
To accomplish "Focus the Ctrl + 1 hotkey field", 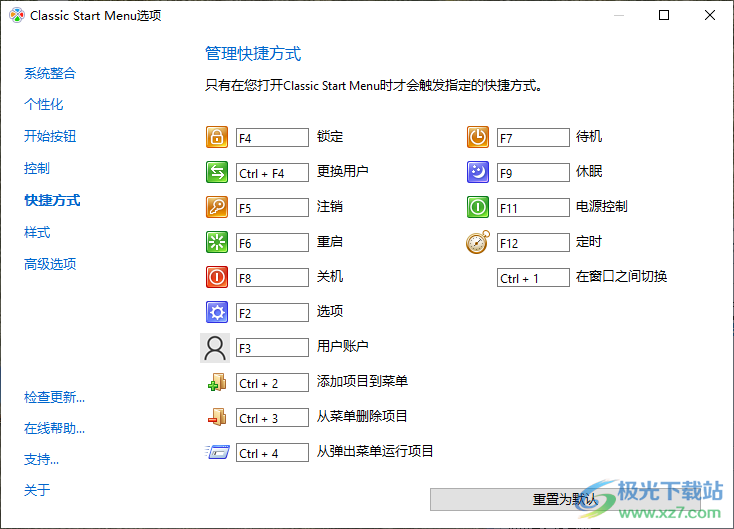I will (533, 278).
